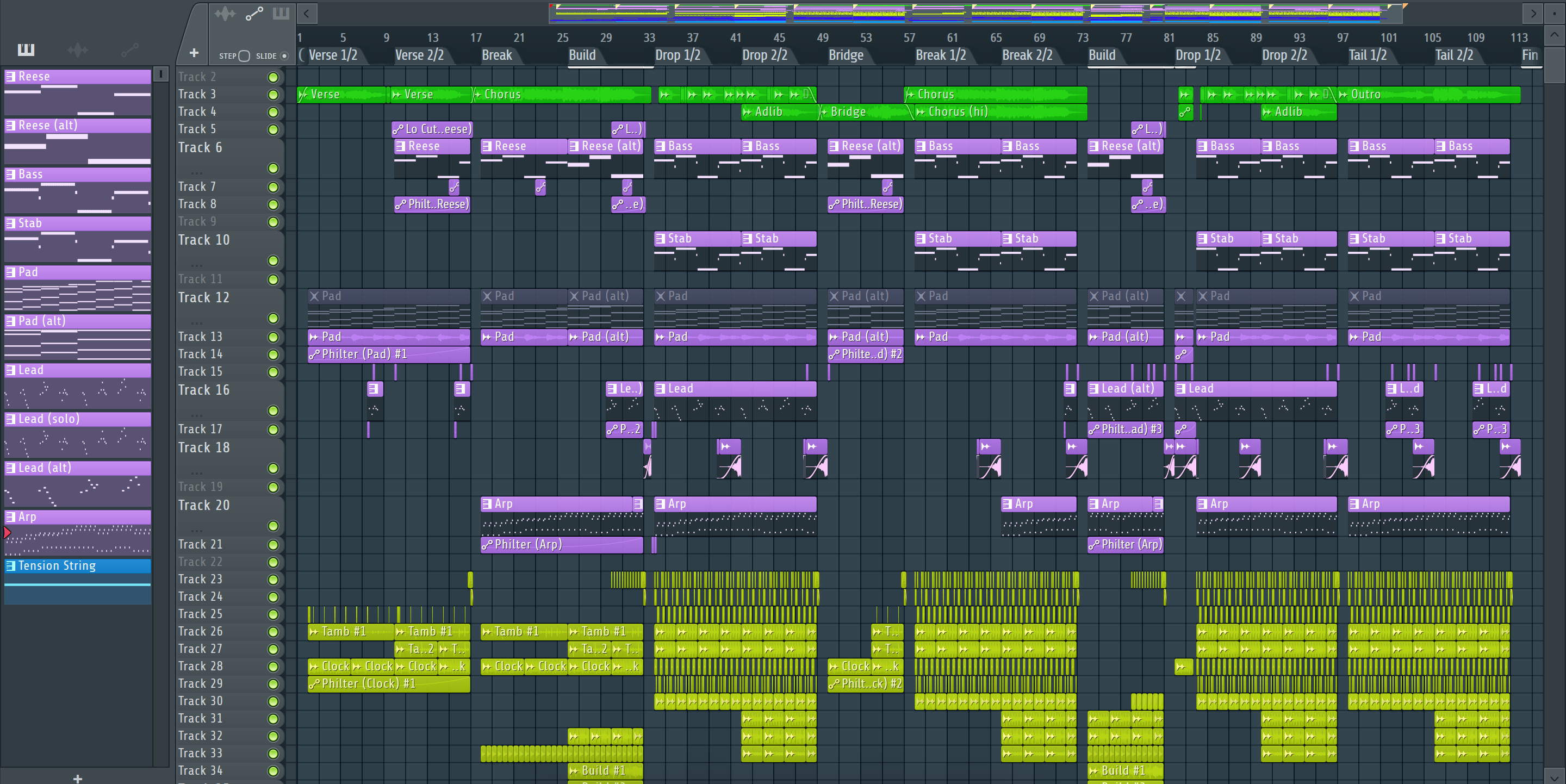This screenshot has height=784, width=1566.
Task: Open the Philte..d) #2 clip menu icon
Action: coord(834,354)
